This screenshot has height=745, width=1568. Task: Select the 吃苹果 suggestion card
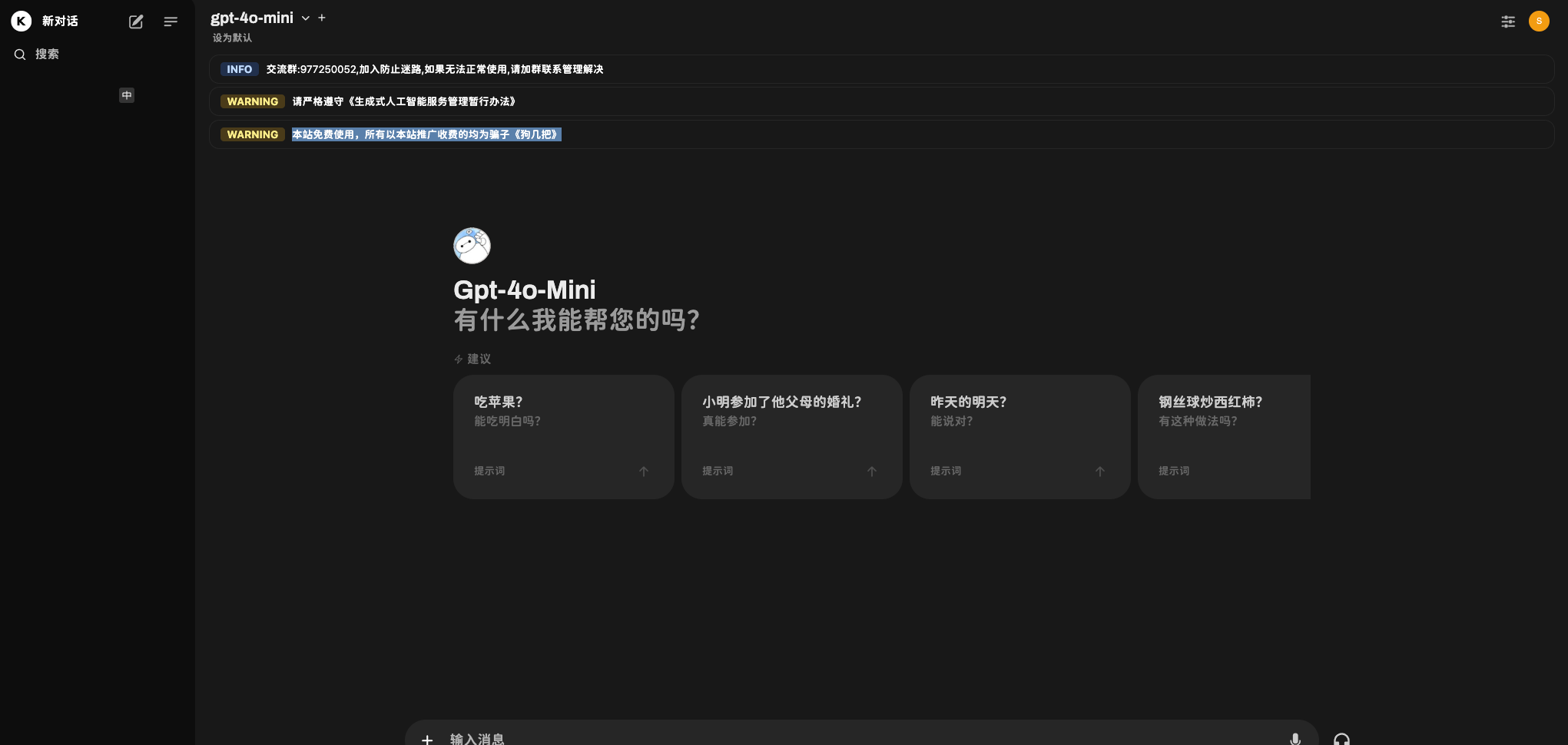[x=563, y=436]
